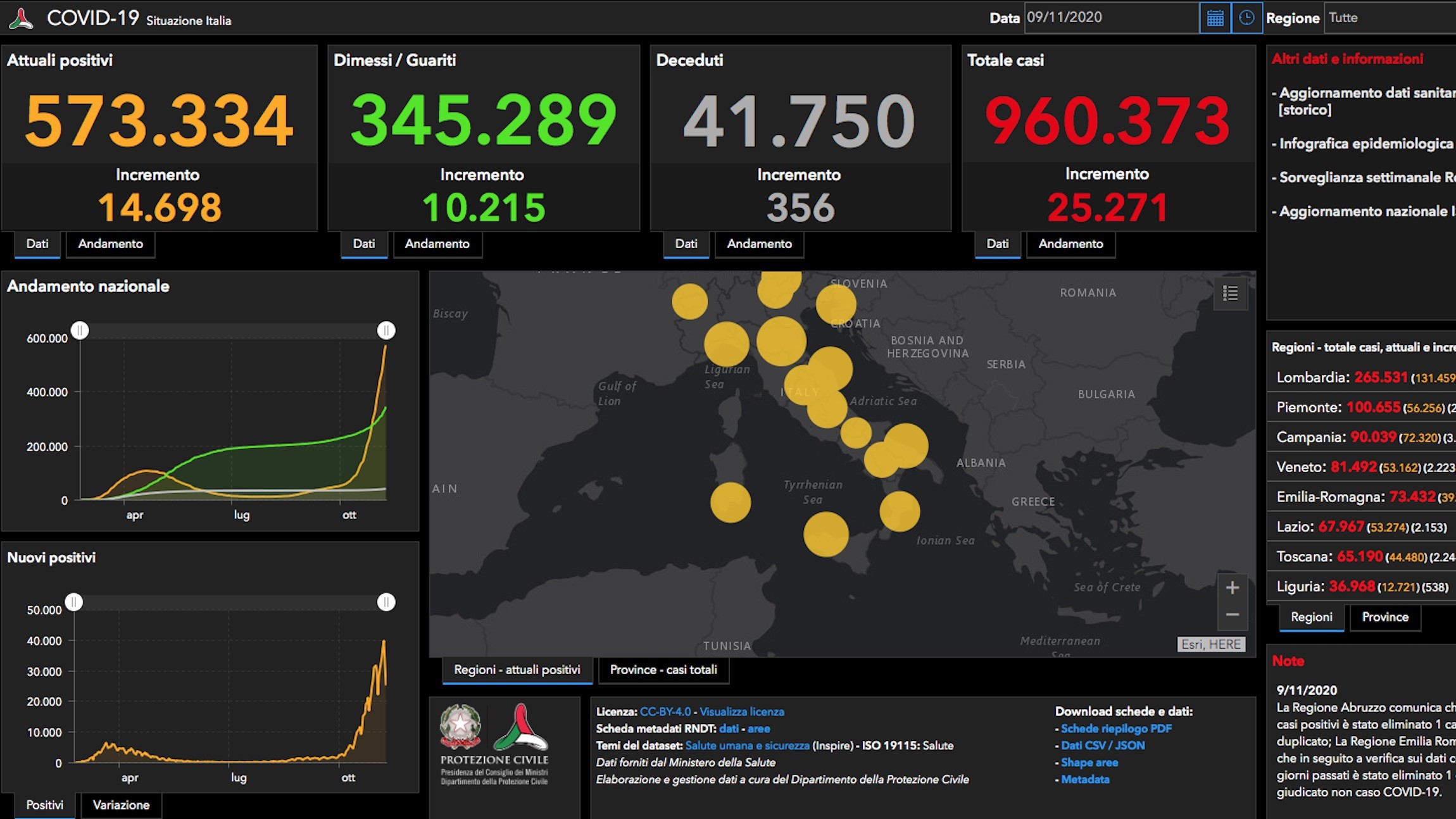
Task: Click the Protezione Civile logo in header
Action: (21, 18)
